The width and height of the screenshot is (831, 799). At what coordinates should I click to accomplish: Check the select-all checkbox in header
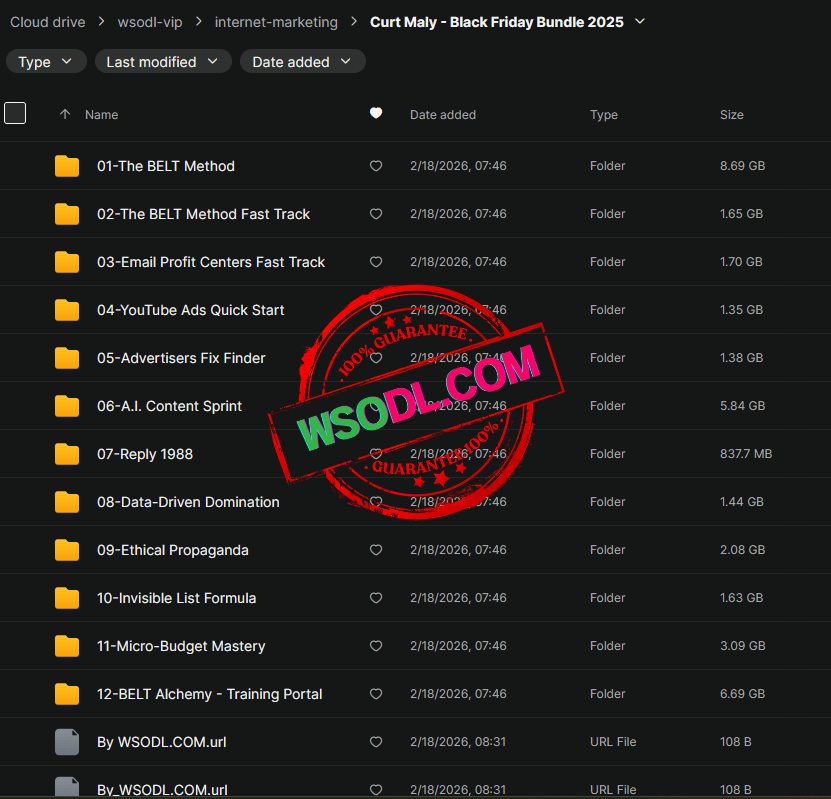[x=15, y=113]
